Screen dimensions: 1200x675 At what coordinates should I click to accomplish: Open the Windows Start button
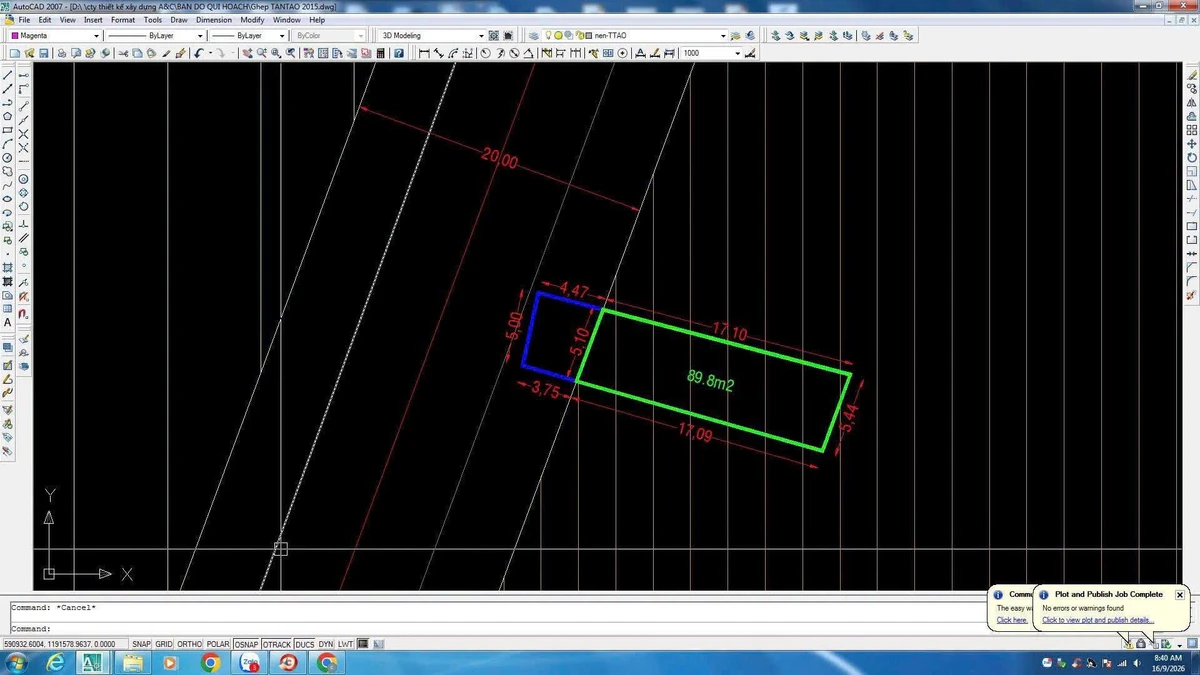coord(16,663)
